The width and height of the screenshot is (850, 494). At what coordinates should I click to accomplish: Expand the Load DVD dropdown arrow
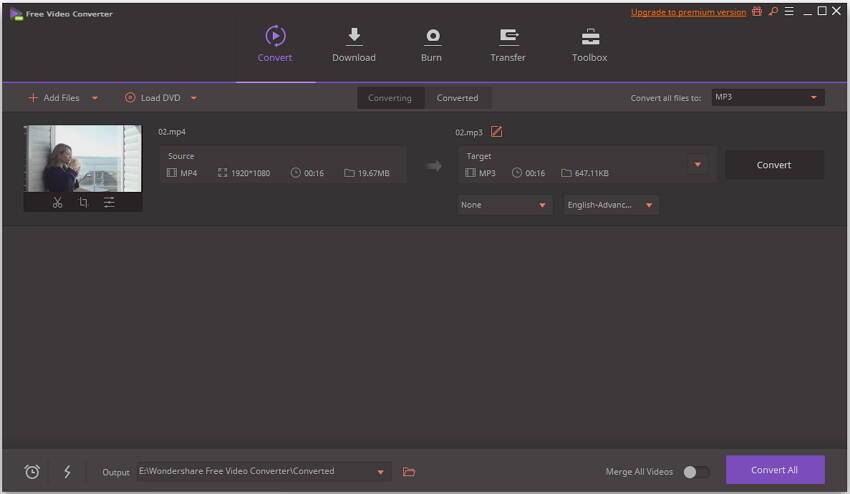pos(194,98)
